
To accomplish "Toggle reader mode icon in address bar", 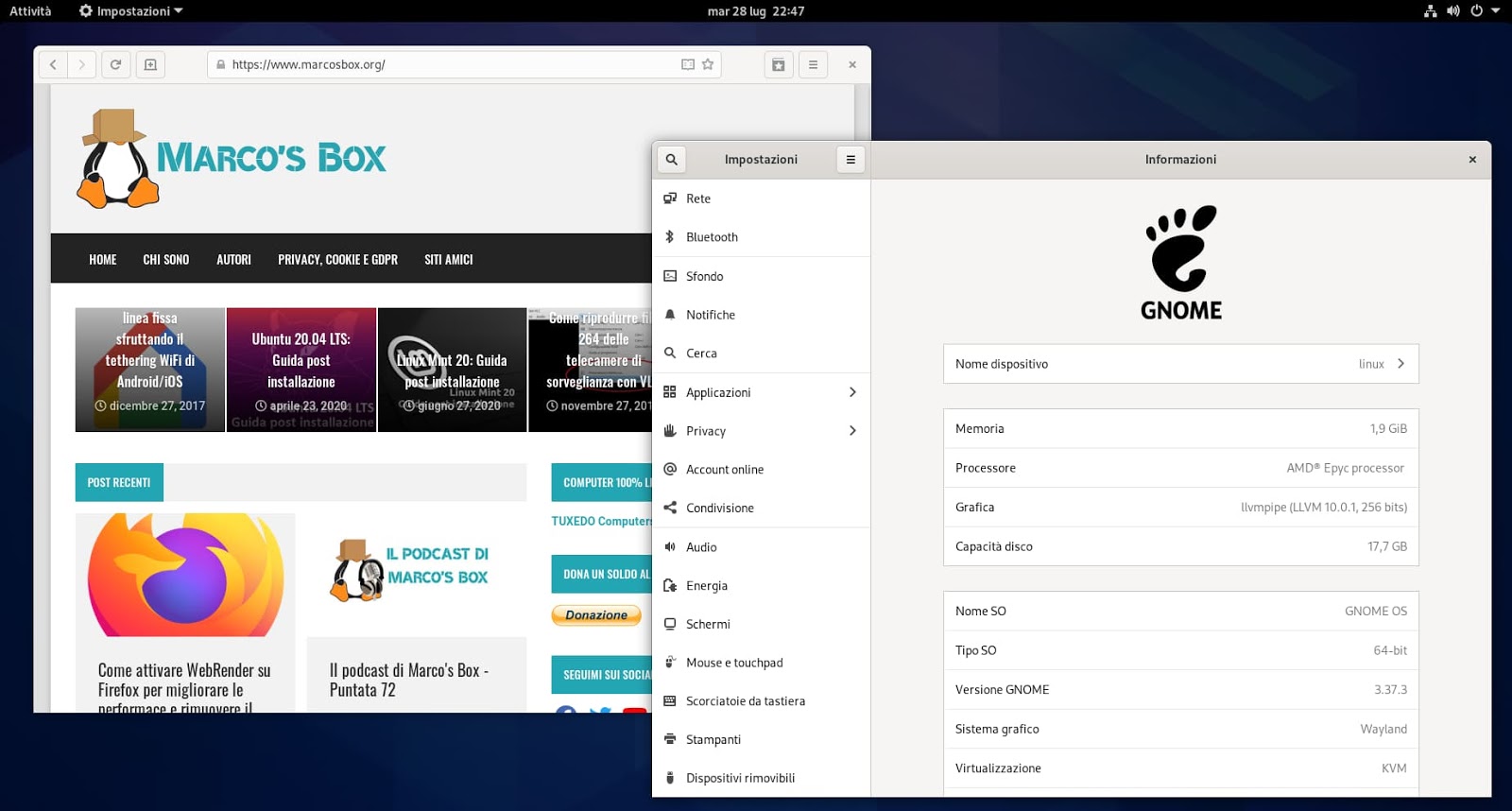I will point(688,64).
